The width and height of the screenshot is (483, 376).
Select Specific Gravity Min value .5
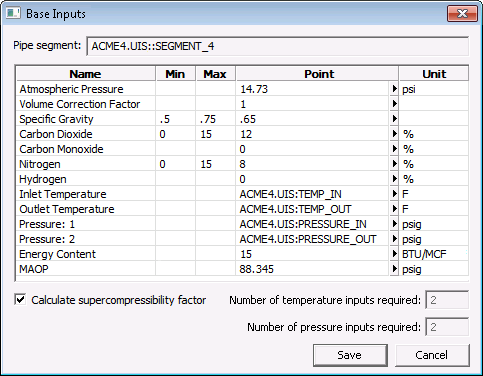pos(175,119)
